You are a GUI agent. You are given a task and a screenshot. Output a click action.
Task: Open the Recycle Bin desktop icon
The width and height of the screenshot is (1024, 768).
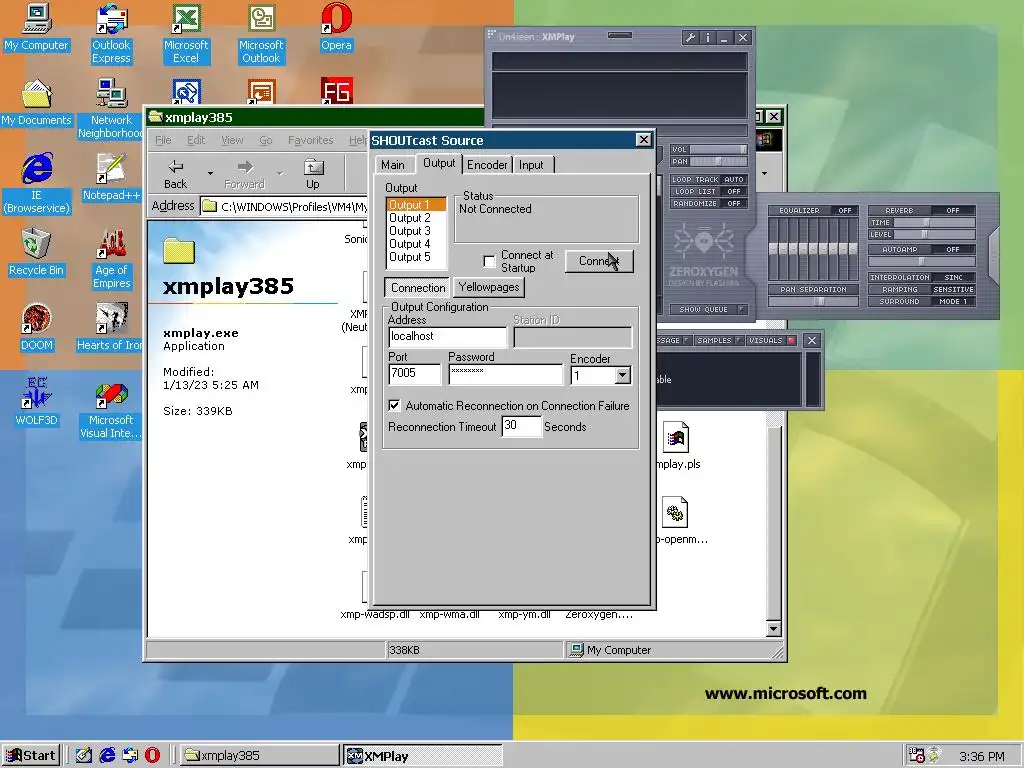click(x=36, y=252)
